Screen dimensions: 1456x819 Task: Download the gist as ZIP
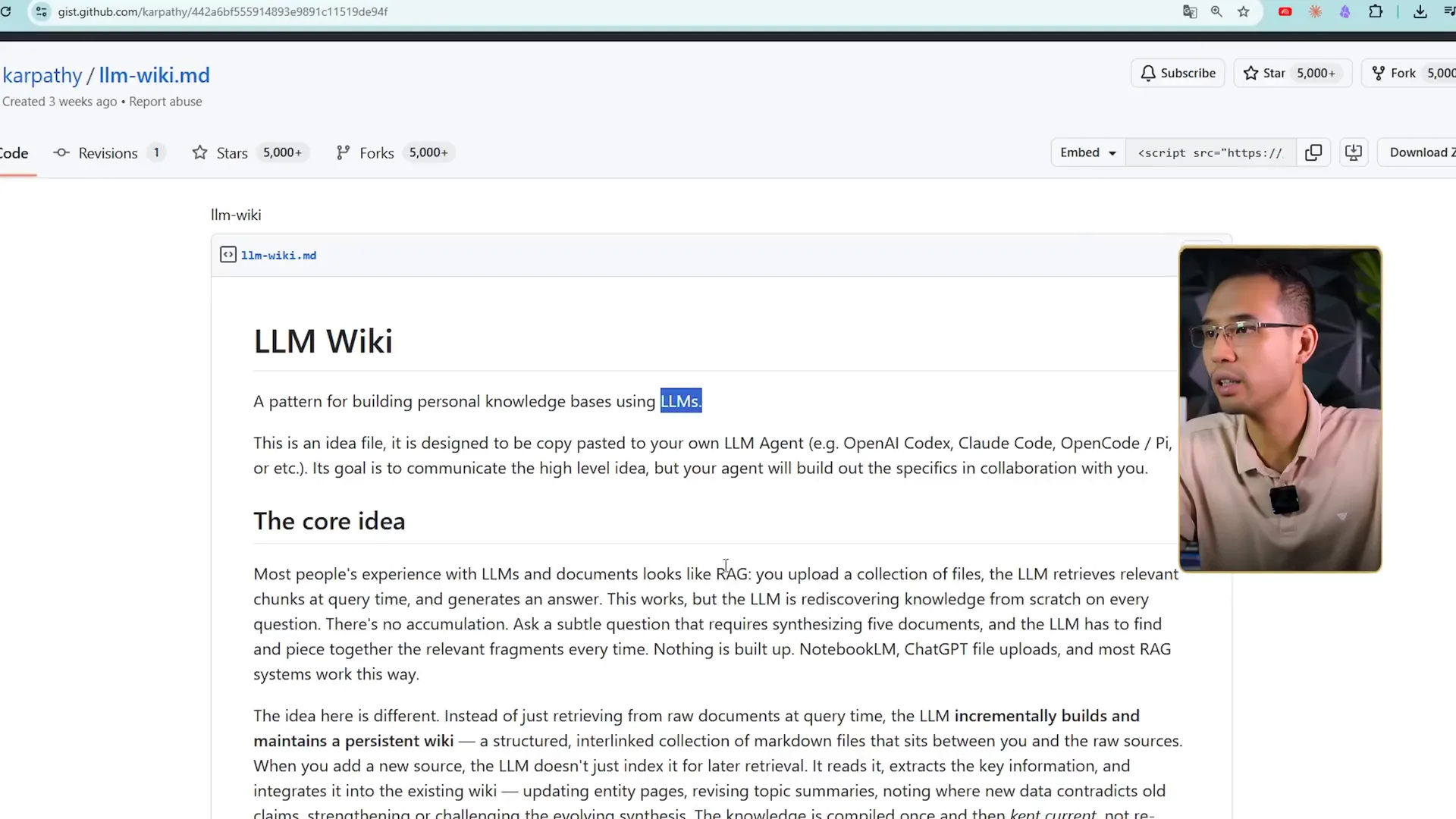coord(1418,152)
